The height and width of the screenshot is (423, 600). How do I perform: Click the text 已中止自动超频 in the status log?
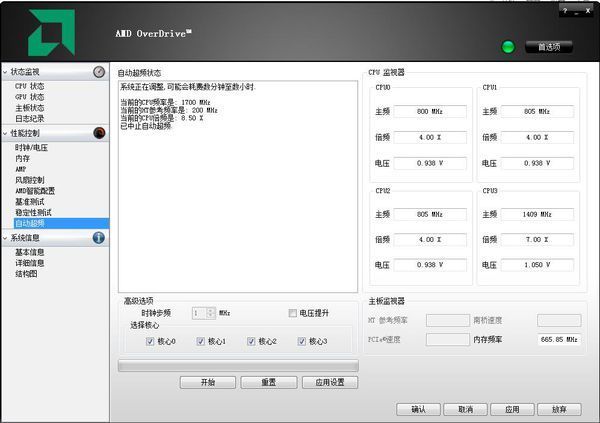pos(146,126)
